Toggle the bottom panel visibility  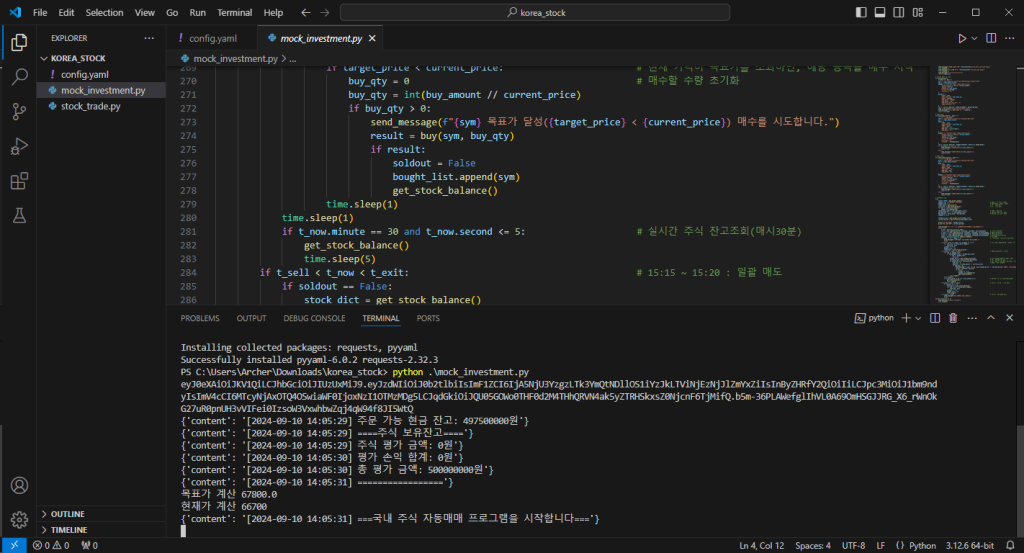pos(880,12)
